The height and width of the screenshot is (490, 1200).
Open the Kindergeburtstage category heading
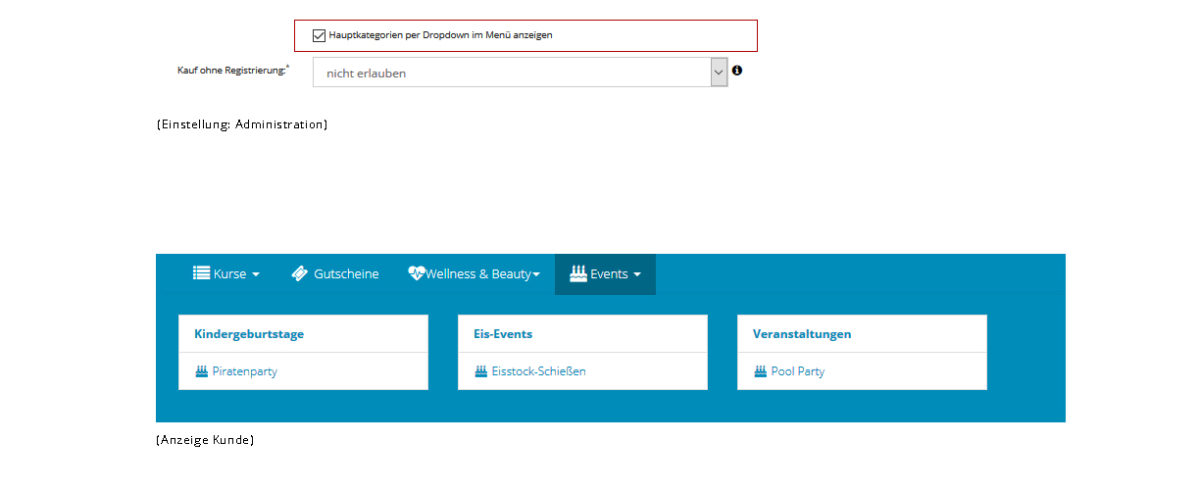click(x=249, y=334)
